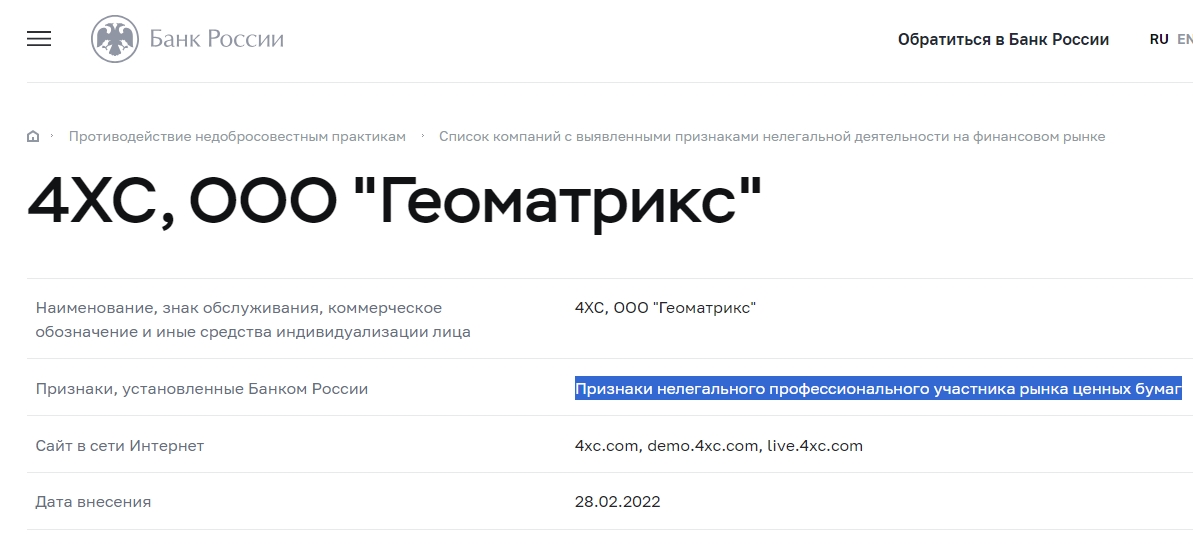Click the date value 28.02.2022
Screen dimensions: 1193x551
(x=617, y=502)
